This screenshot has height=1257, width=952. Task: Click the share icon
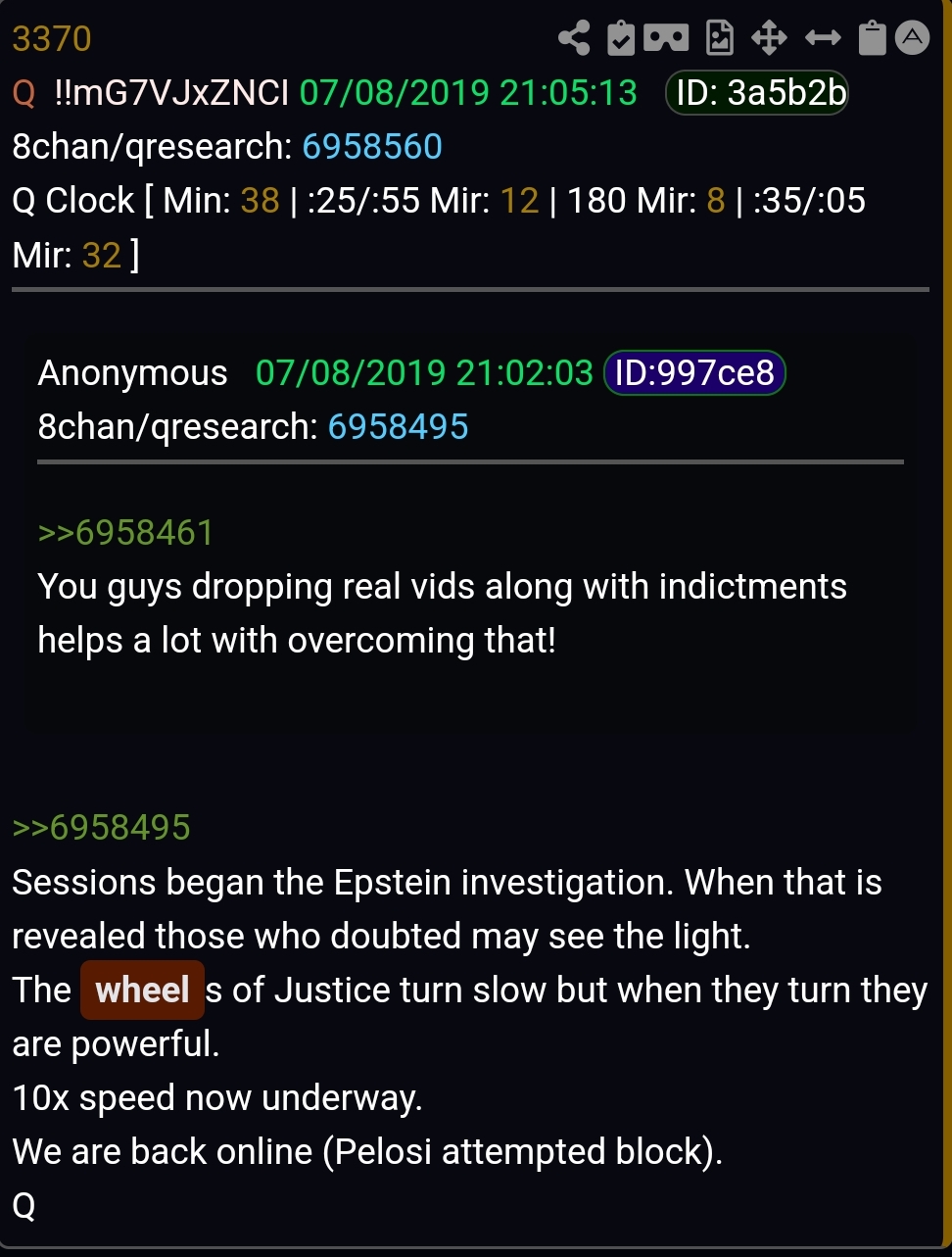[574, 38]
